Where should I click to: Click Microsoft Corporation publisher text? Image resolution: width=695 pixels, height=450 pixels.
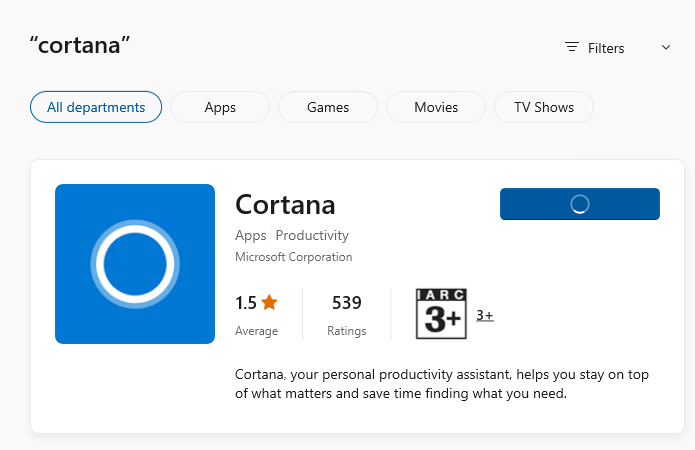tap(293, 257)
